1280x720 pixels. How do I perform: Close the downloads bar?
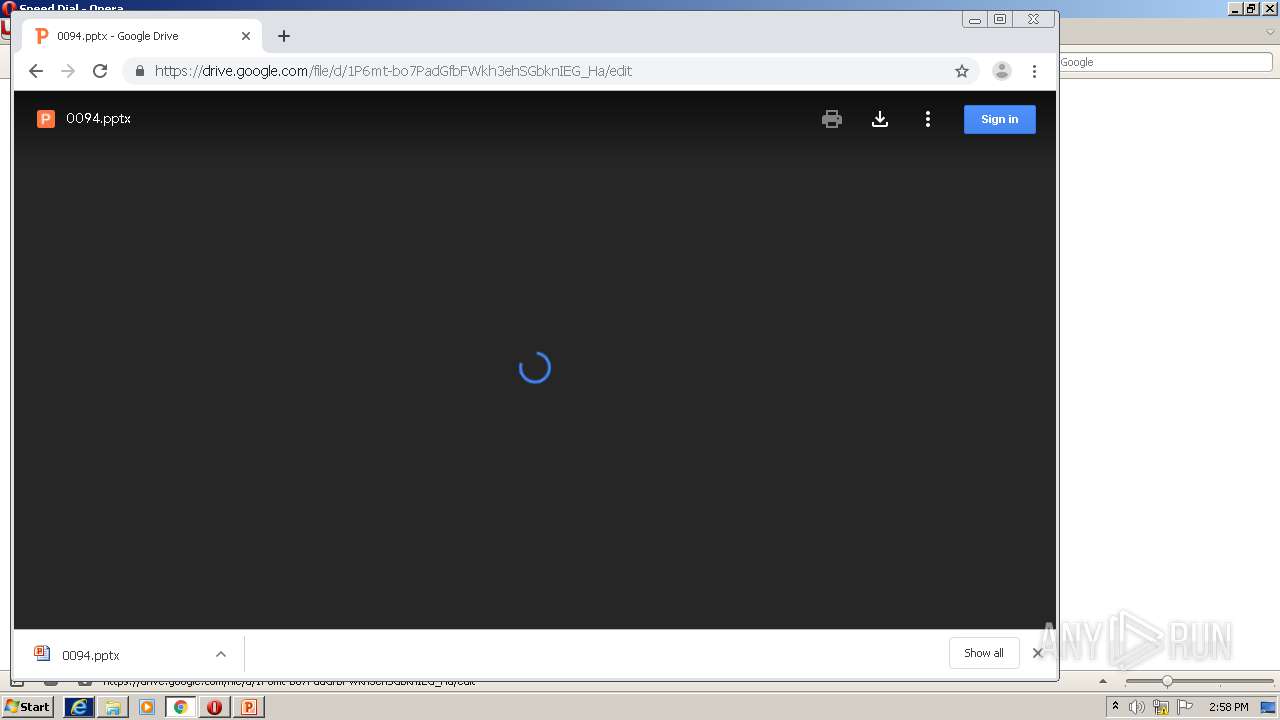click(x=1037, y=653)
